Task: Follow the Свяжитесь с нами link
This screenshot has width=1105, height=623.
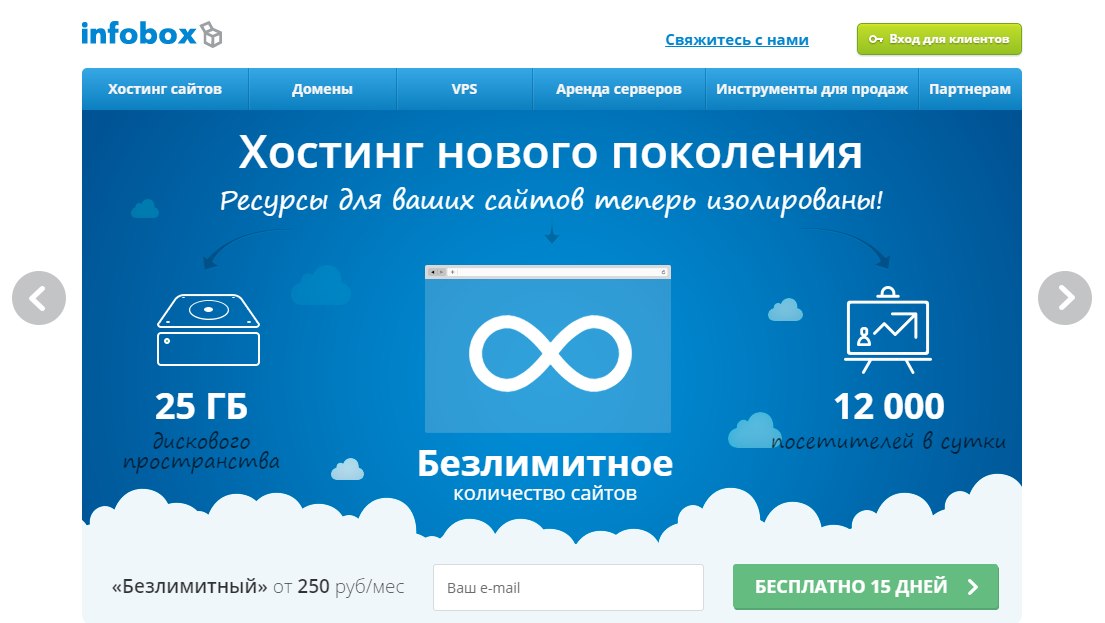Action: pos(737,40)
